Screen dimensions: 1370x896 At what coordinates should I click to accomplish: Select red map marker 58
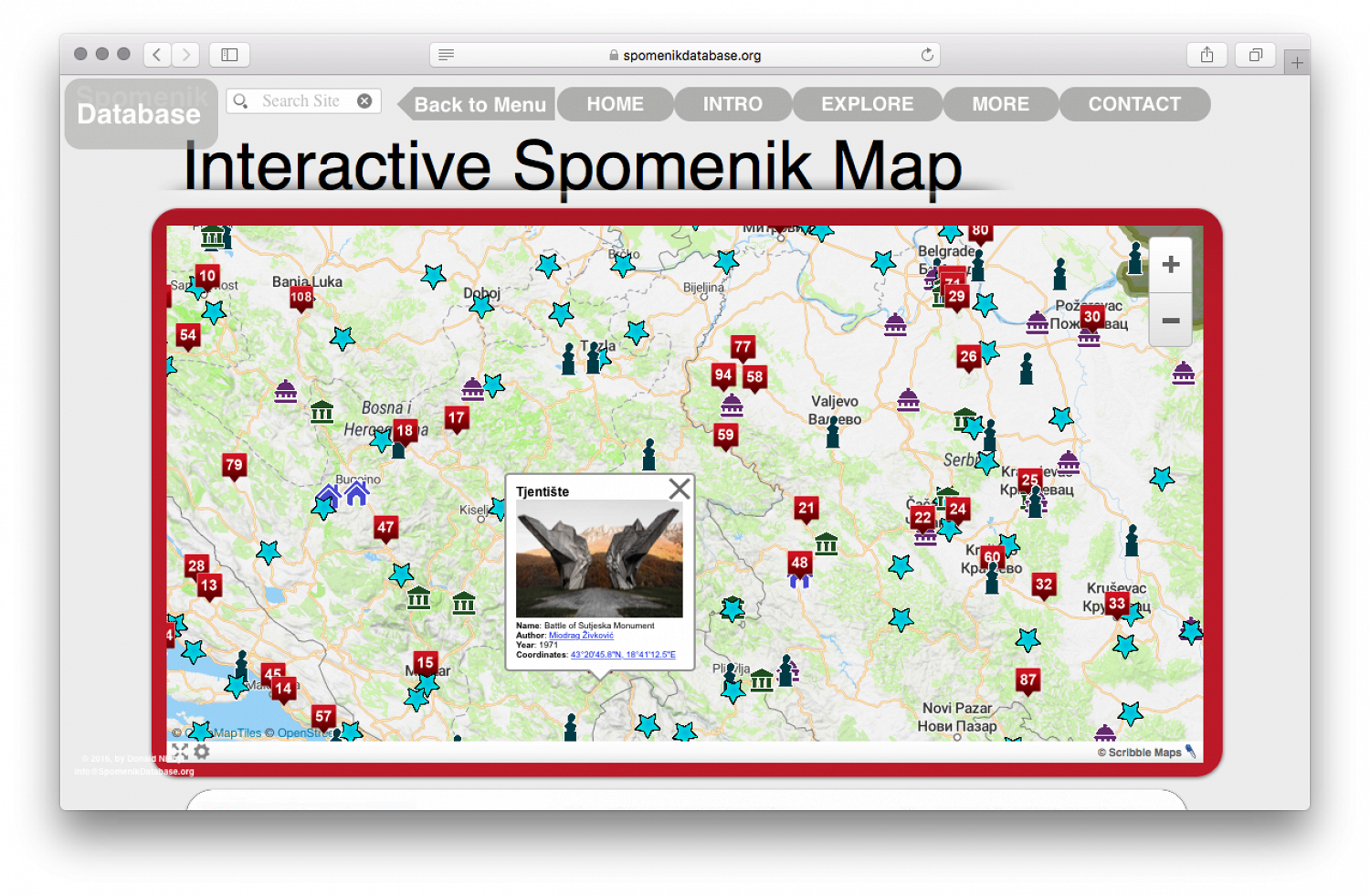pyautogui.click(x=754, y=378)
